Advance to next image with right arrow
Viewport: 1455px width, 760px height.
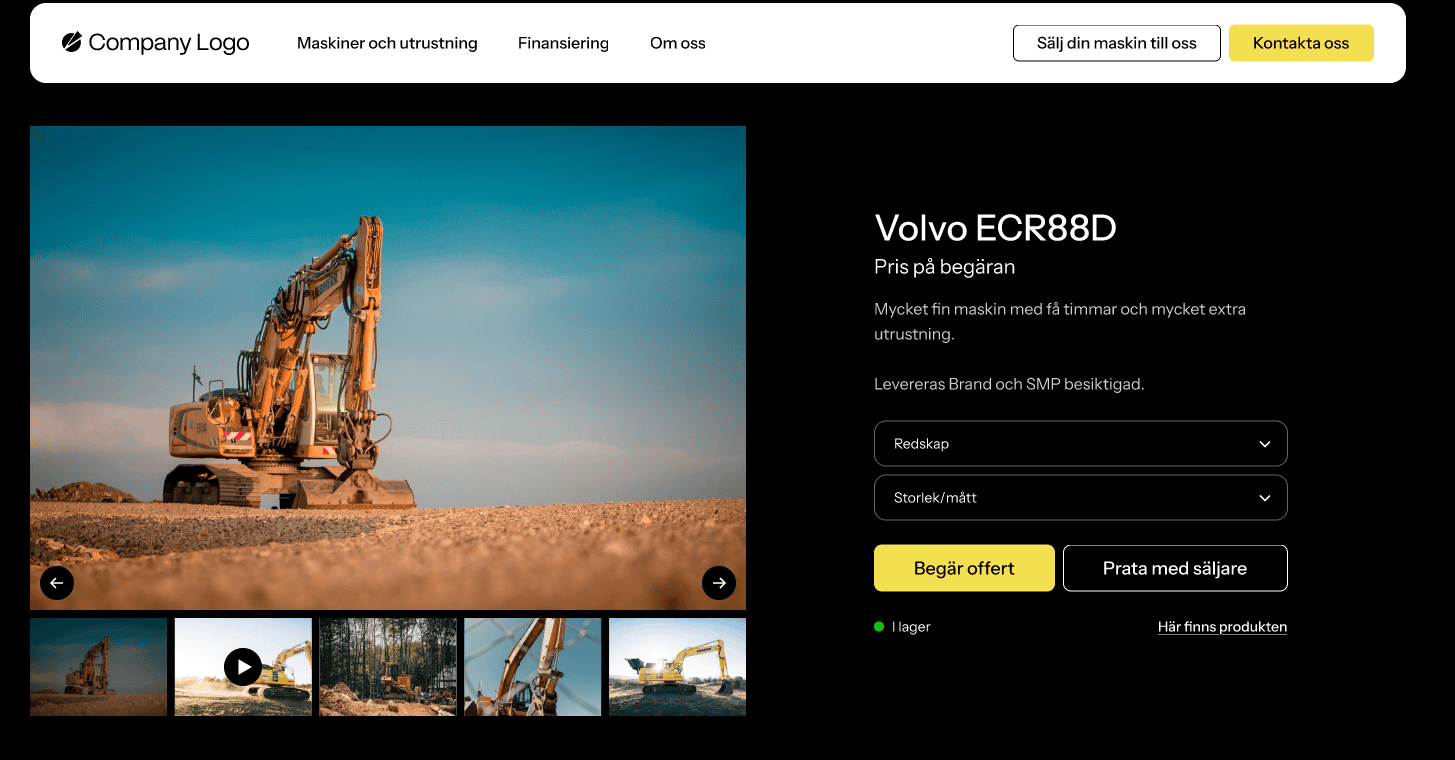719,583
